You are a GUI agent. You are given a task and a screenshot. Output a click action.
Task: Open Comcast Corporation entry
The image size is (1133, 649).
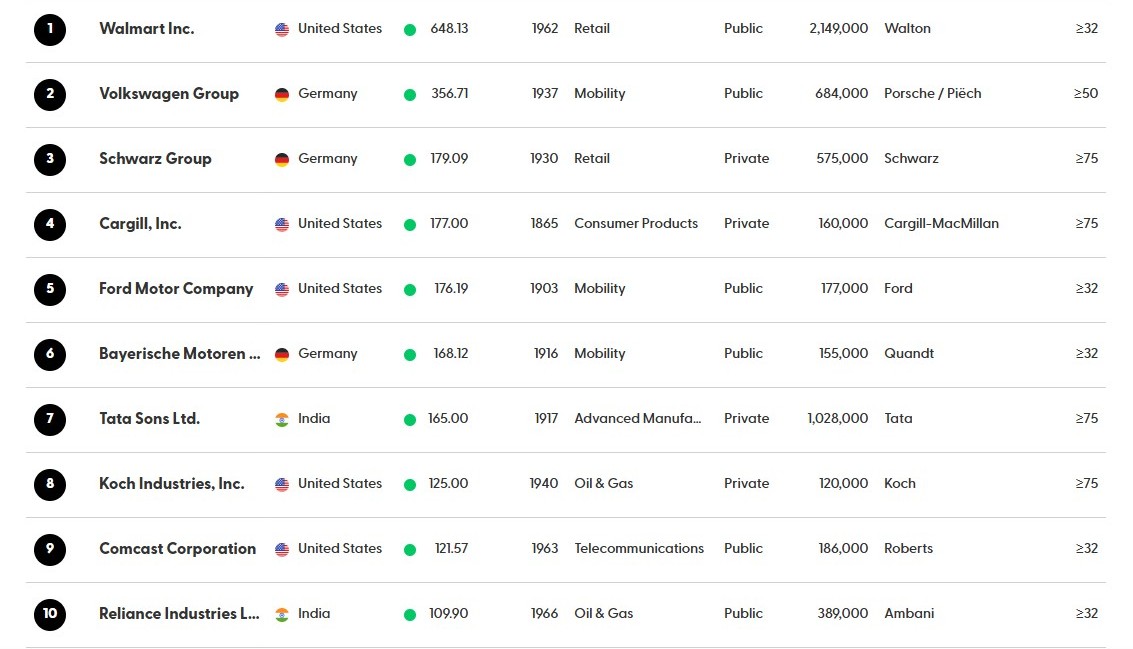tap(178, 549)
